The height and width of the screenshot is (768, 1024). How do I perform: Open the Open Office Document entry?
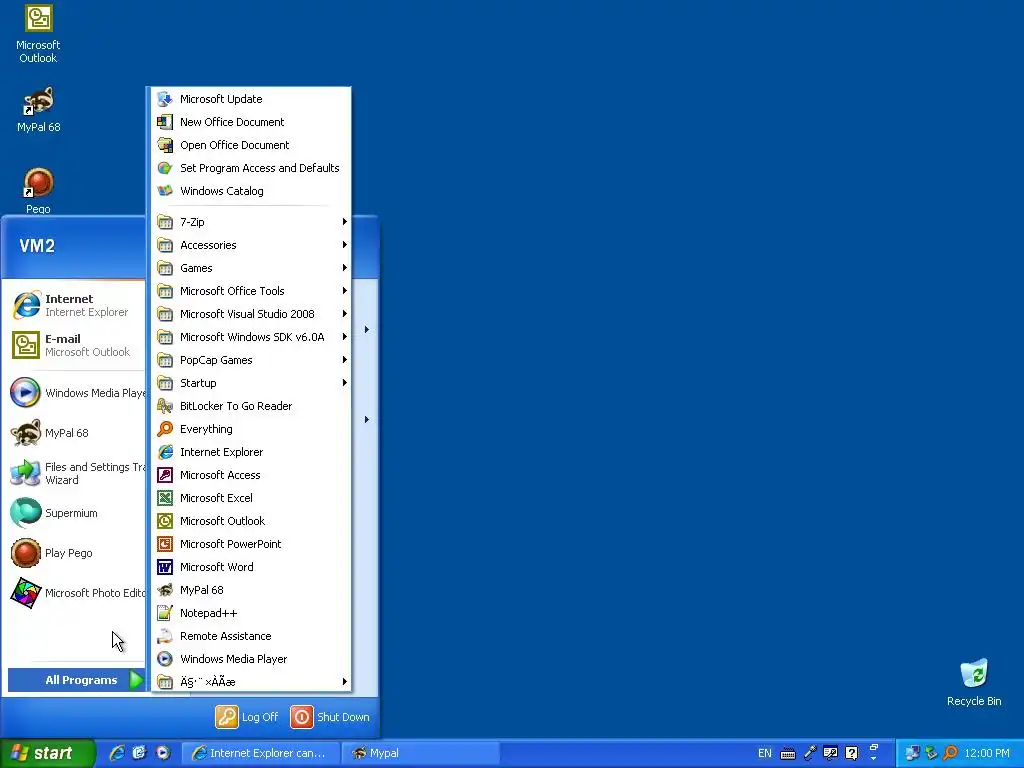249,145
